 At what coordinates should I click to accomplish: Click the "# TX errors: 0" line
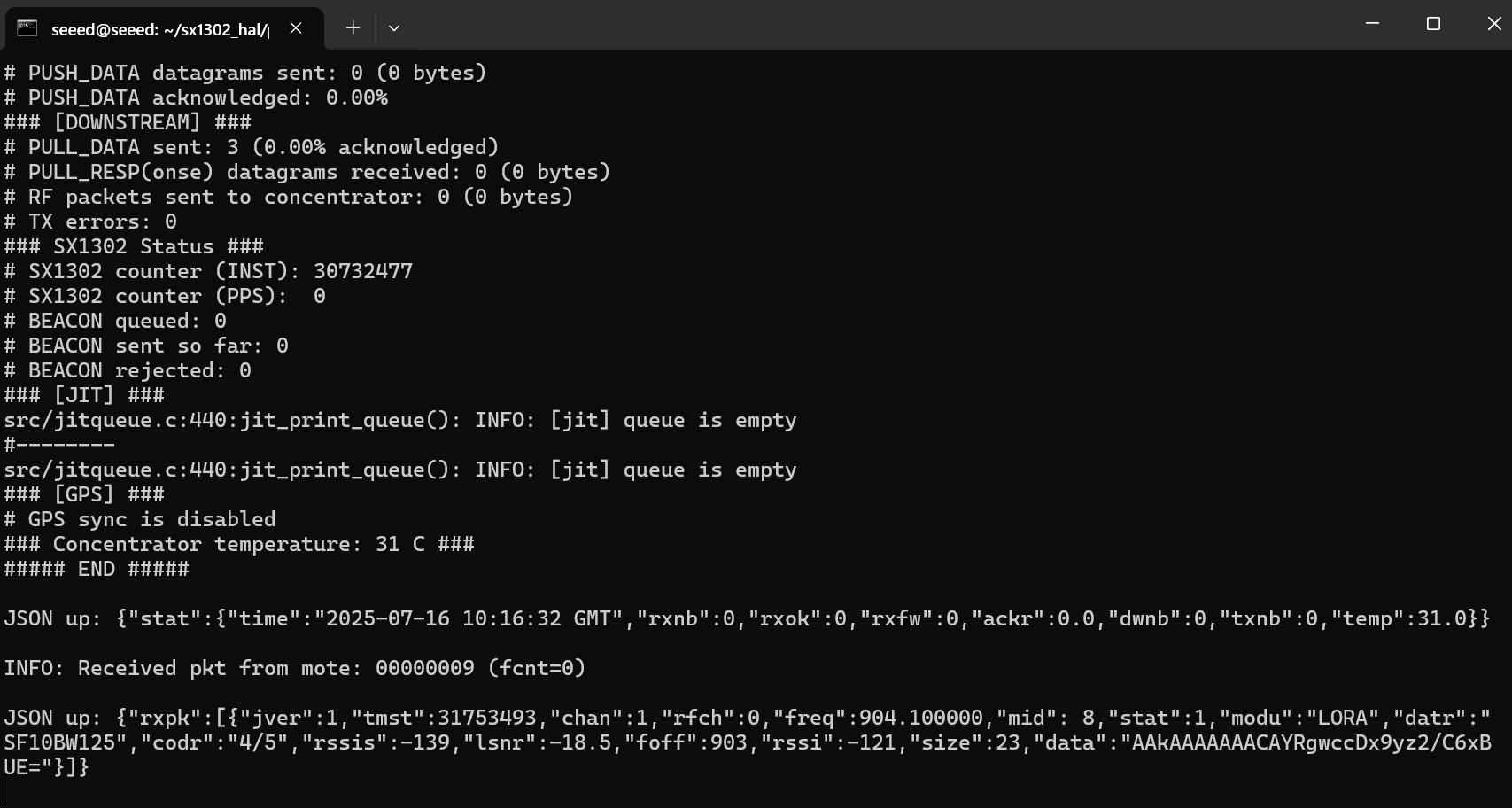click(90, 221)
